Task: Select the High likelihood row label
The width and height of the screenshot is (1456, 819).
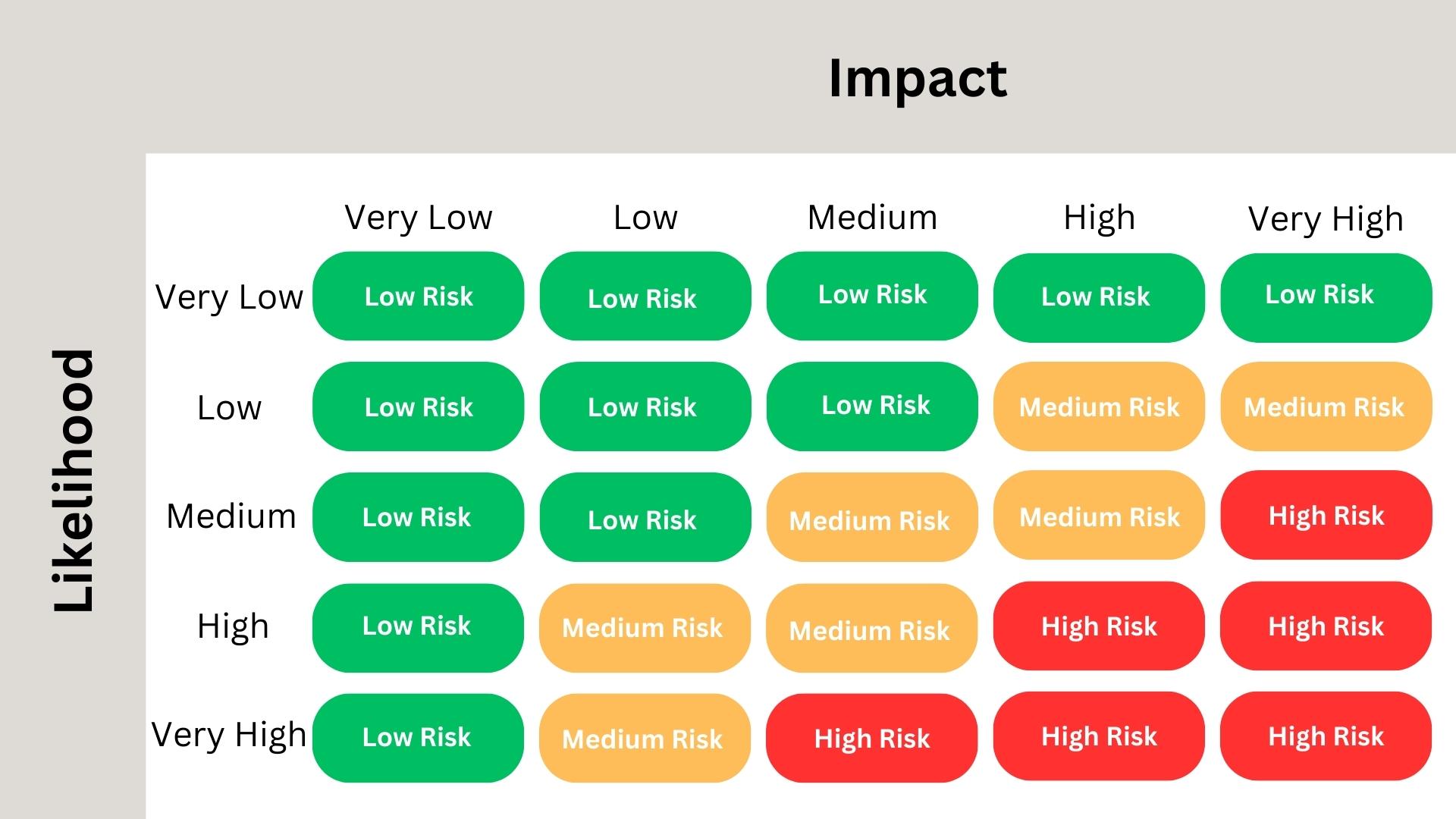Action: [233, 627]
